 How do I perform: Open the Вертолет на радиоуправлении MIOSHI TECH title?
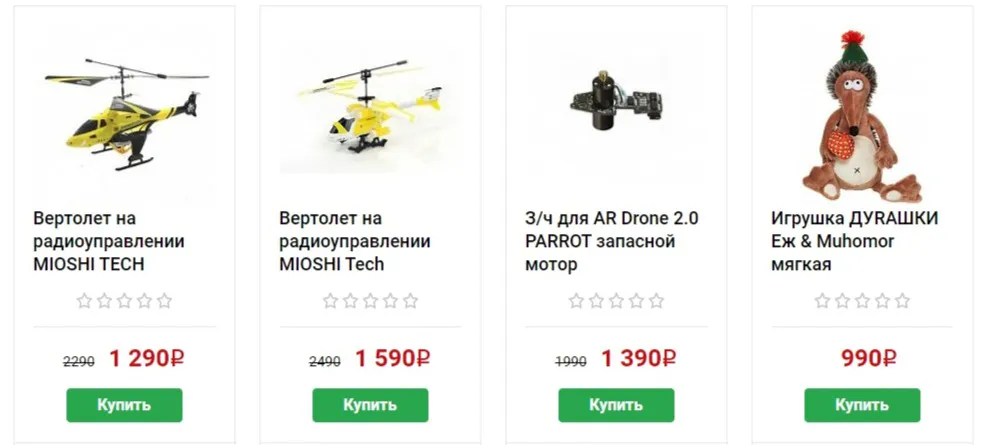point(108,241)
